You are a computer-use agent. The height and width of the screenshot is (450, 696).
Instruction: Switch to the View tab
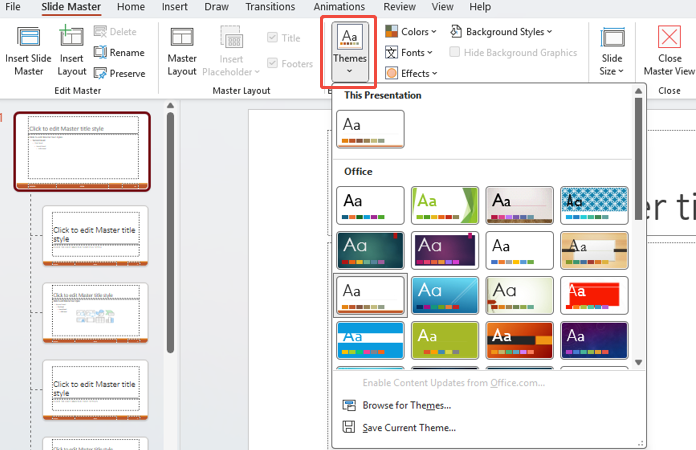coord(443,7)
